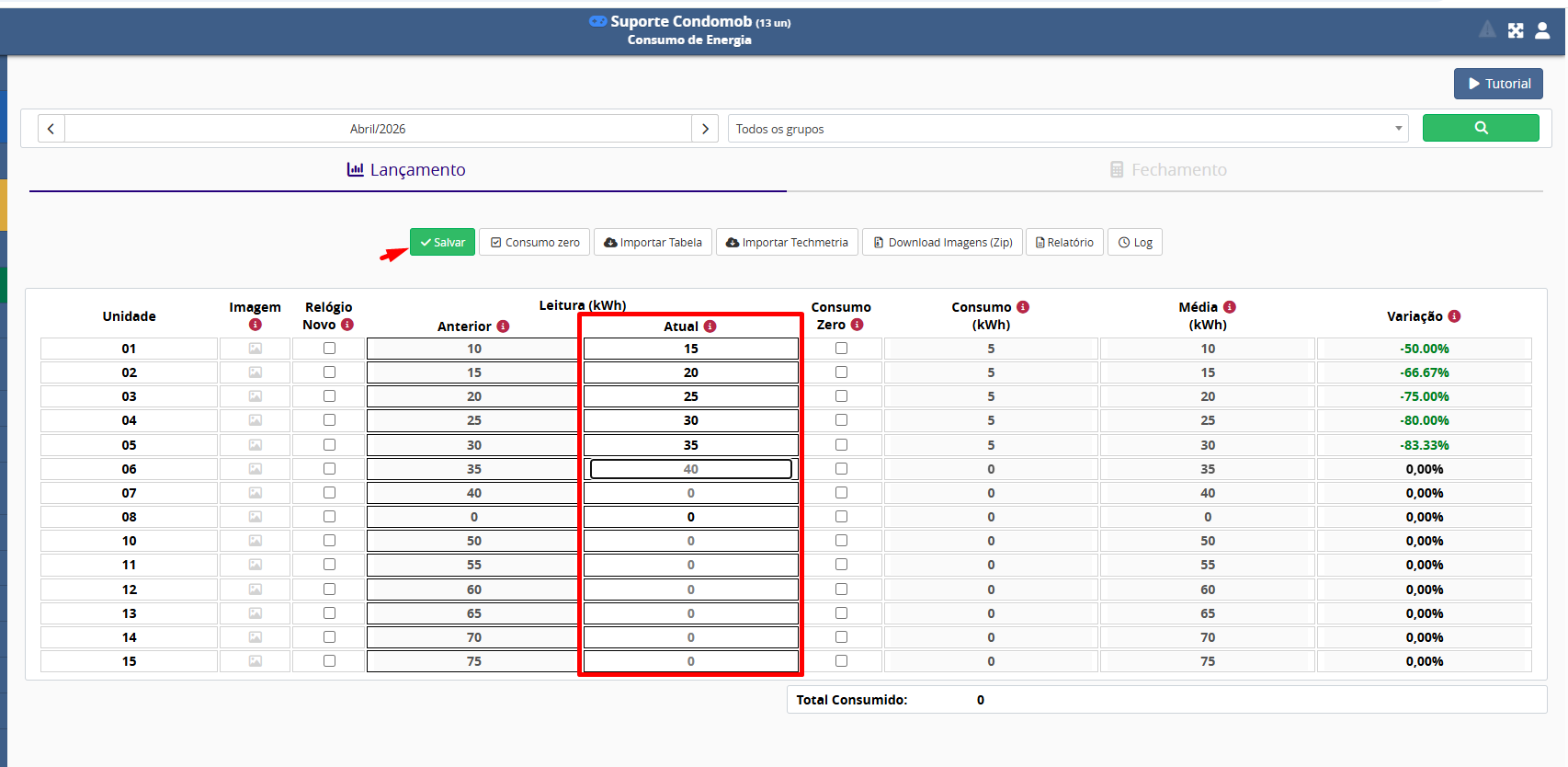Viewport: 1568px width, 767px height.
Task: Open image icon for unit 15
Action: click(256, 661)
